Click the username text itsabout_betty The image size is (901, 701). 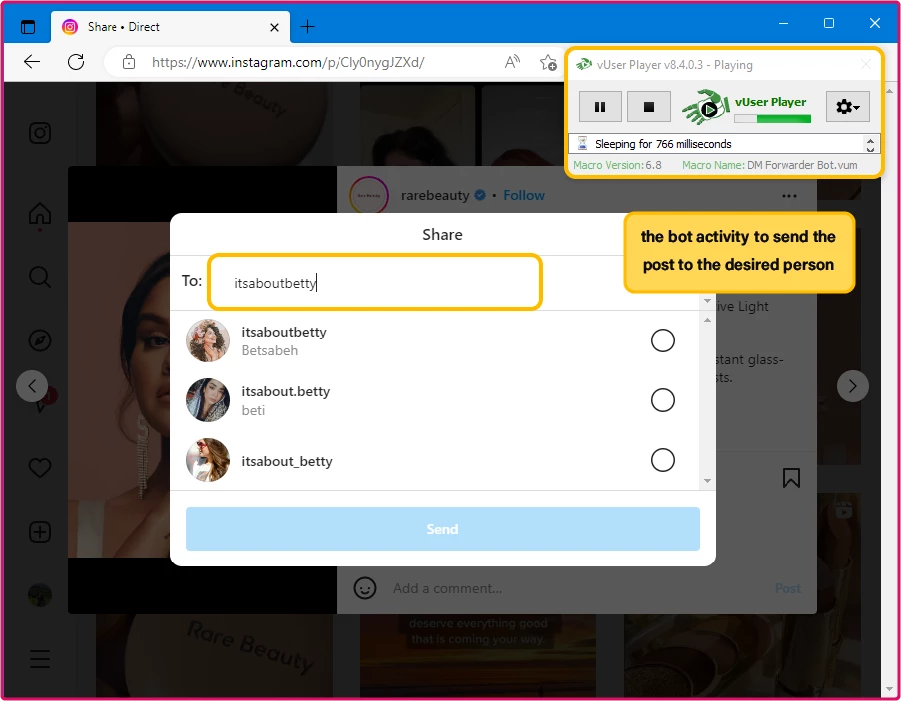point(287,461)
